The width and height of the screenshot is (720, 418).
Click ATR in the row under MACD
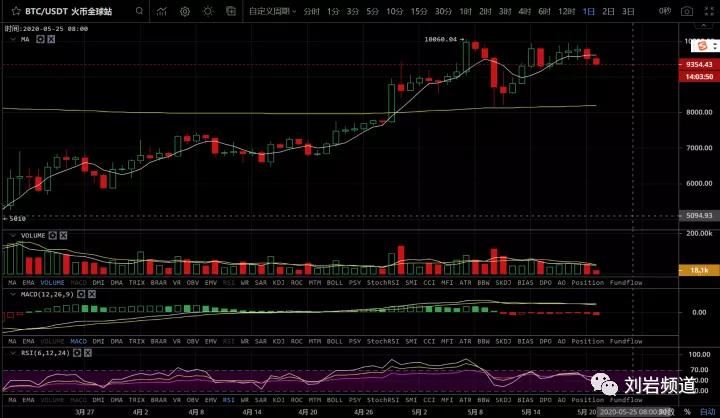click(x=465, y=341)
